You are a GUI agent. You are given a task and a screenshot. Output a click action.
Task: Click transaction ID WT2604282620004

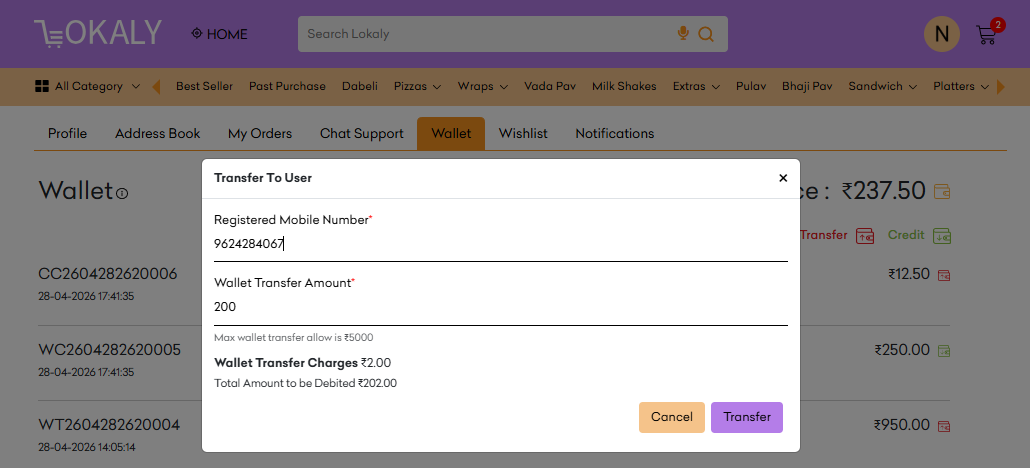click(x=109, y=425)
